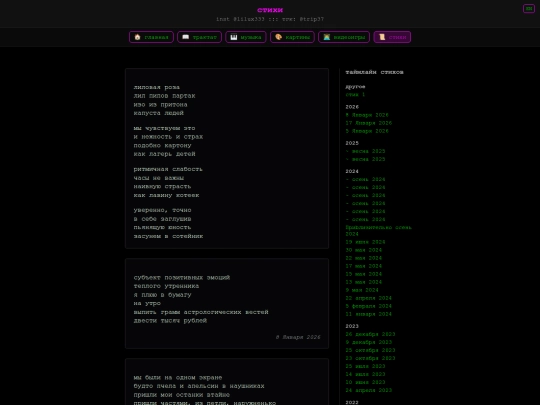The width and height of the screenshot is (540, 405).
Task: Select the 25 октября 2023 timeline link
Action: pos(370,350)
